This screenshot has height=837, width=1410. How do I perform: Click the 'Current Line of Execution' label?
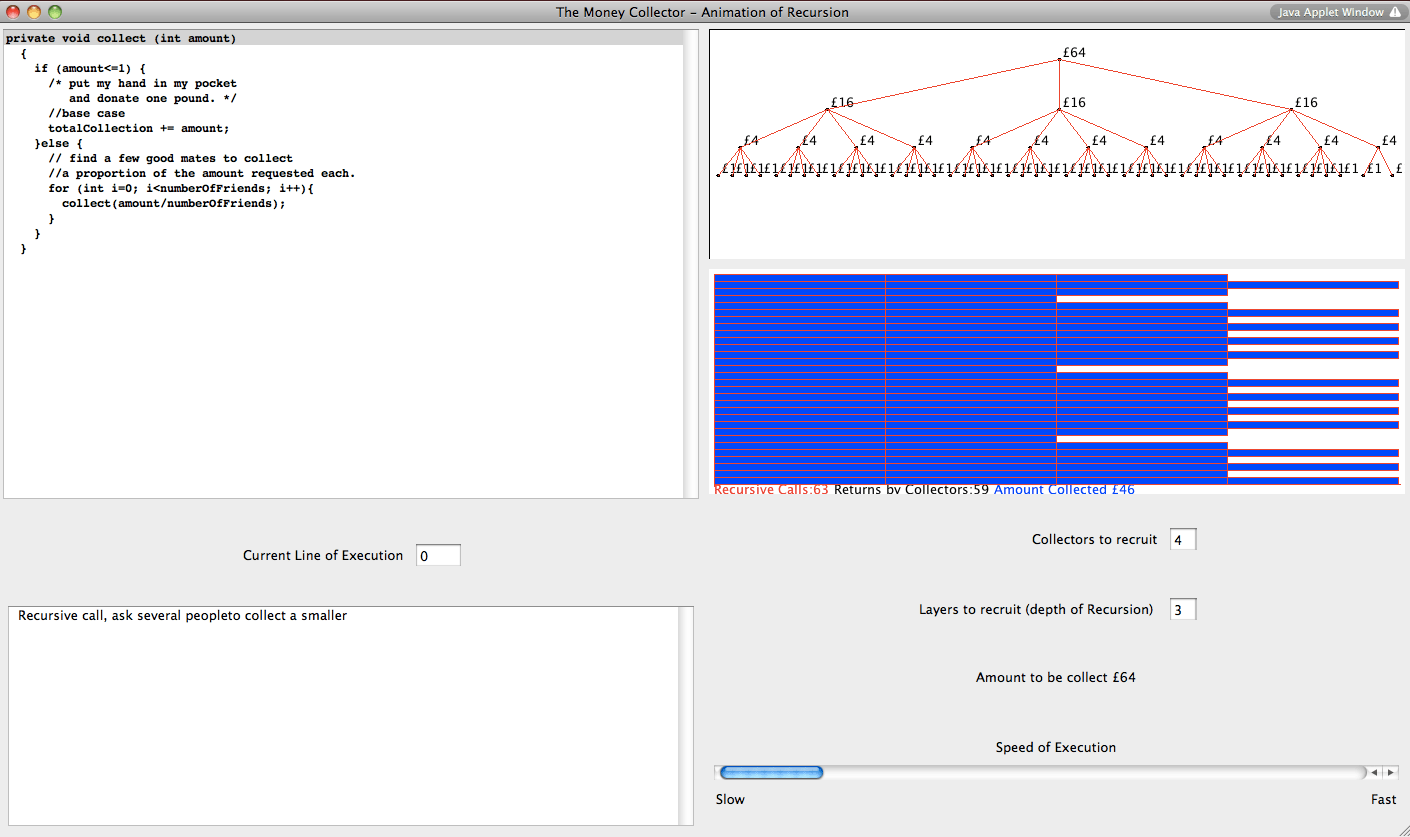pyautogui.click(x=323, y=555)
